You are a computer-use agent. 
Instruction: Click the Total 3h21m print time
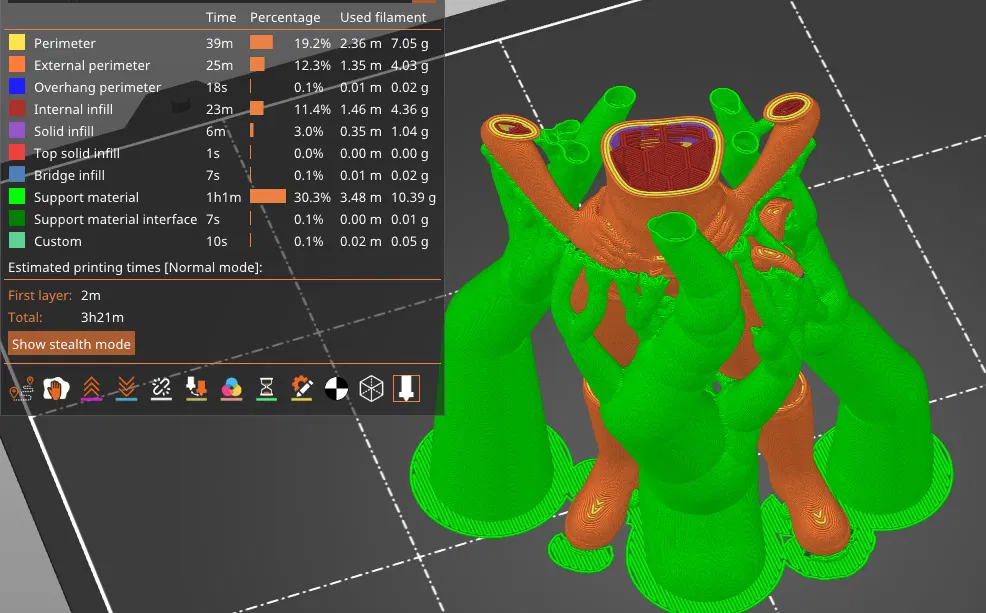point(102,318)
